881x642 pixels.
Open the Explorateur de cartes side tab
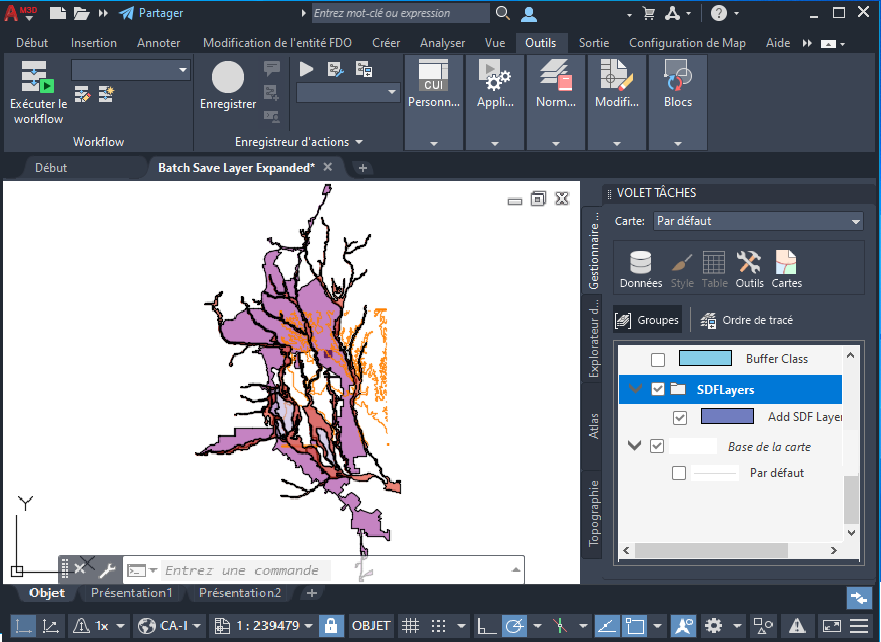coord(593,338)
